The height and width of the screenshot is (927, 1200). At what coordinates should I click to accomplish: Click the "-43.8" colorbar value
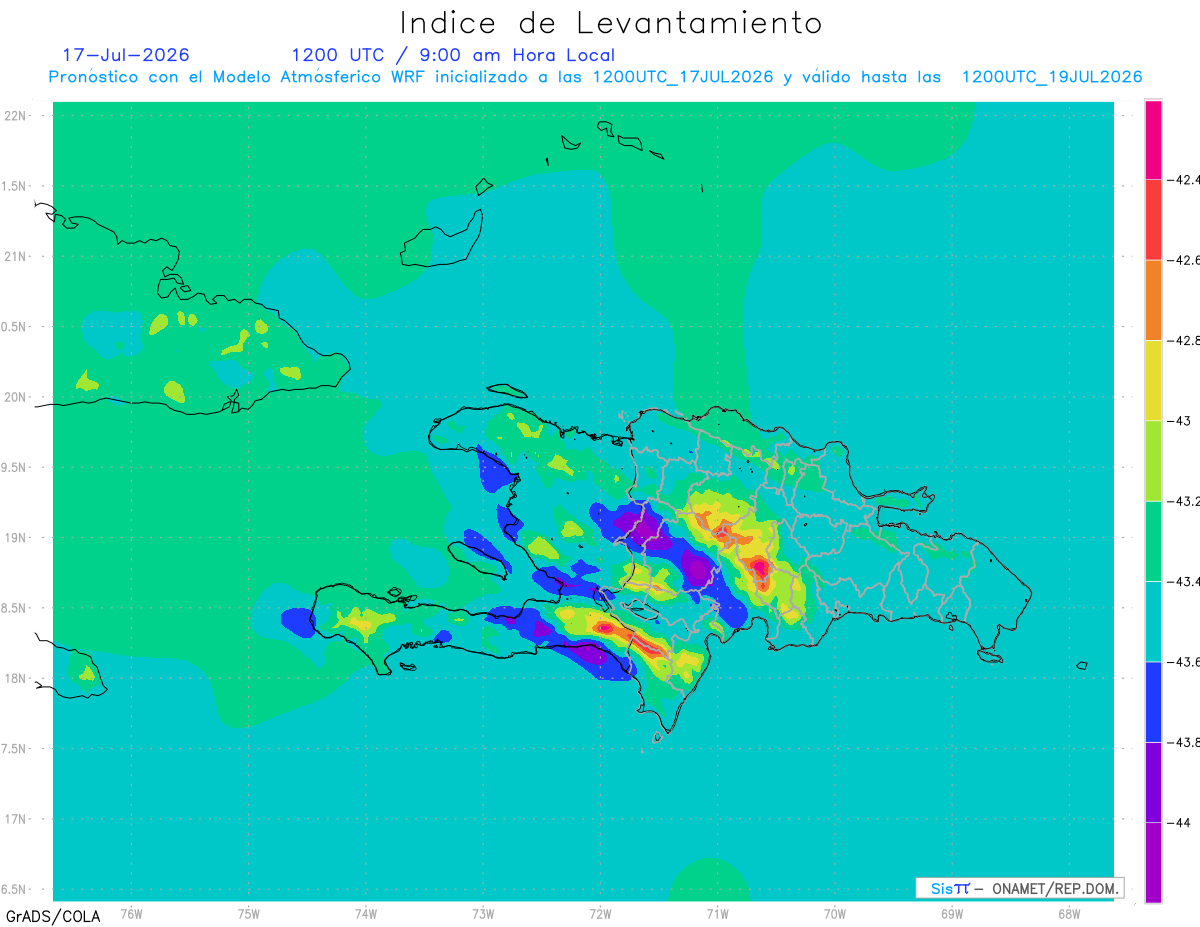coord(1185,742)
